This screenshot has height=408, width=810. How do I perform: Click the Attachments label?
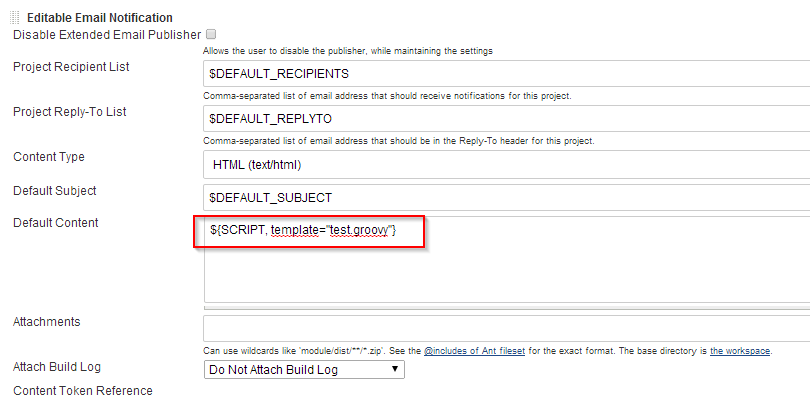[46, 322]
